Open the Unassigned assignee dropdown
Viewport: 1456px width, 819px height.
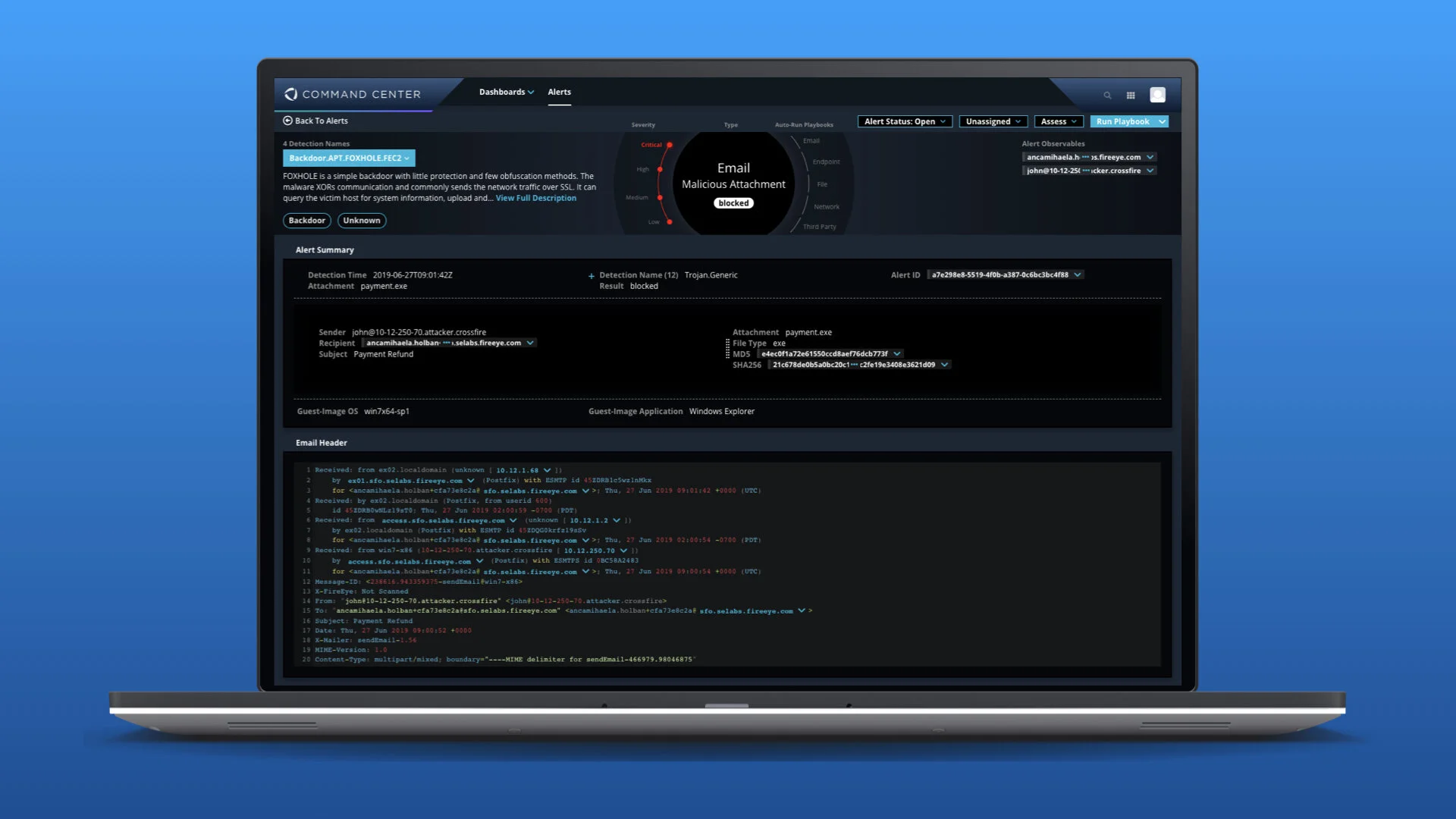click(x=993, y=121)
